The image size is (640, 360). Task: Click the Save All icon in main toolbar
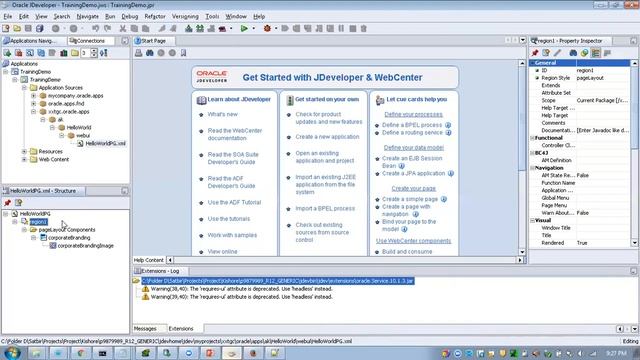[40, 29]
